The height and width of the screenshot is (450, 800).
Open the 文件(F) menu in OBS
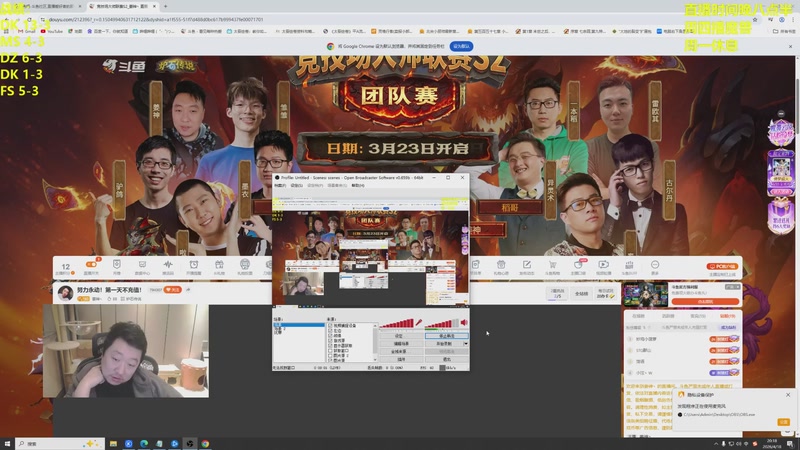coord(280,185)
